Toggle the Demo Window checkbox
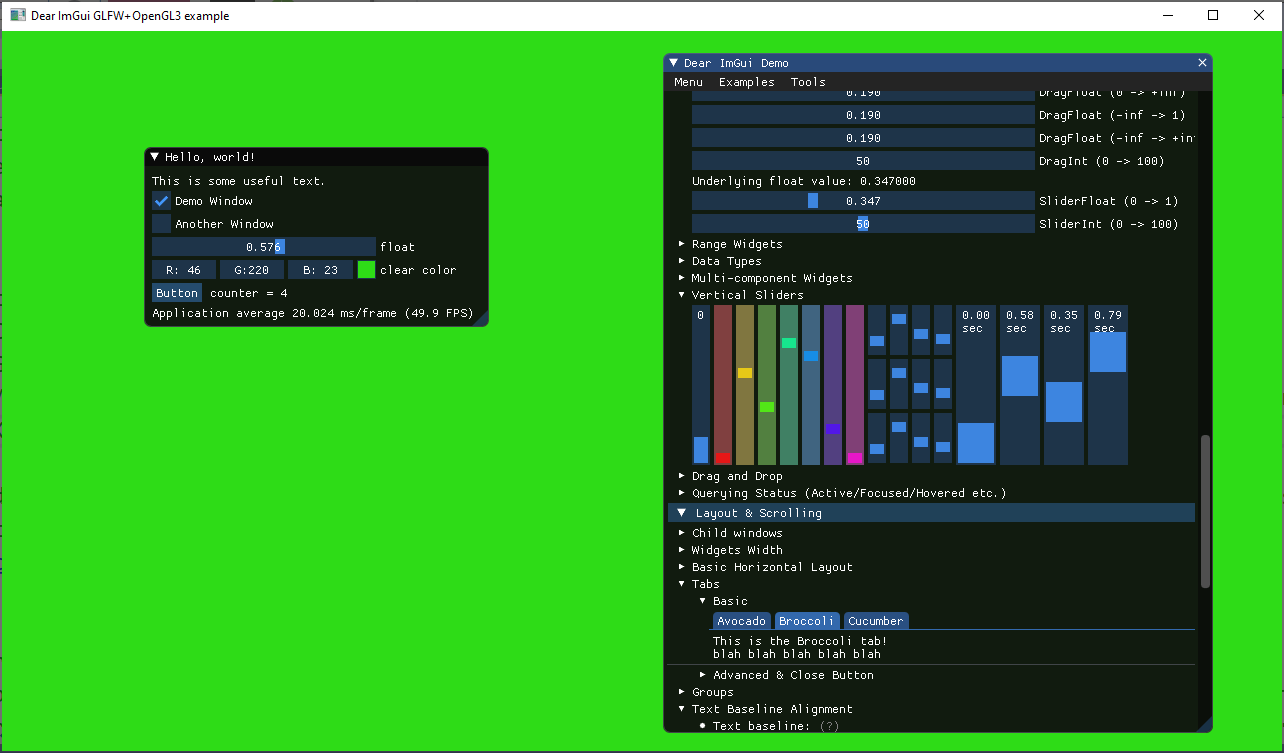Screen dimensions: 1284x753 point(162,201)
